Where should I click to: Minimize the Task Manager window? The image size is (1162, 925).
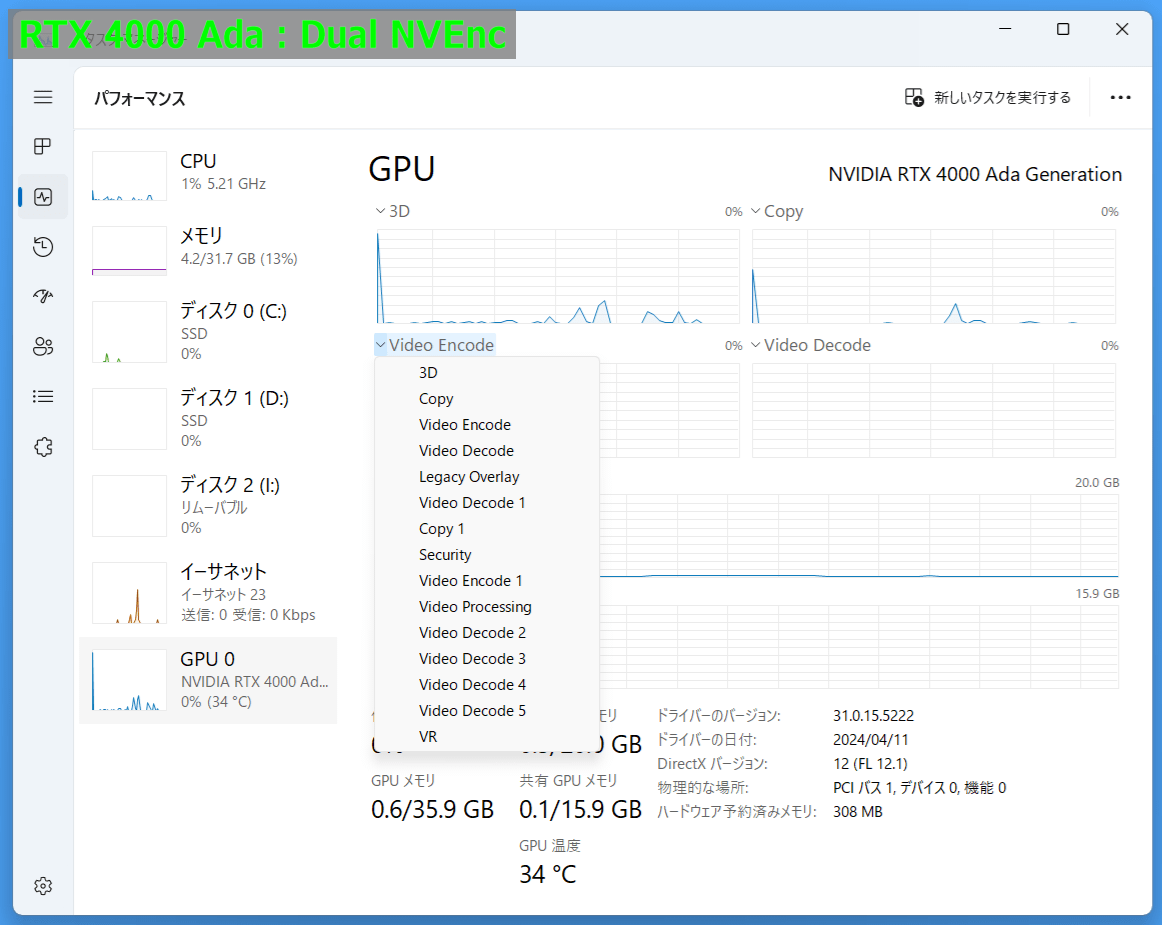pyautogui.click(x=1005, y=29)
